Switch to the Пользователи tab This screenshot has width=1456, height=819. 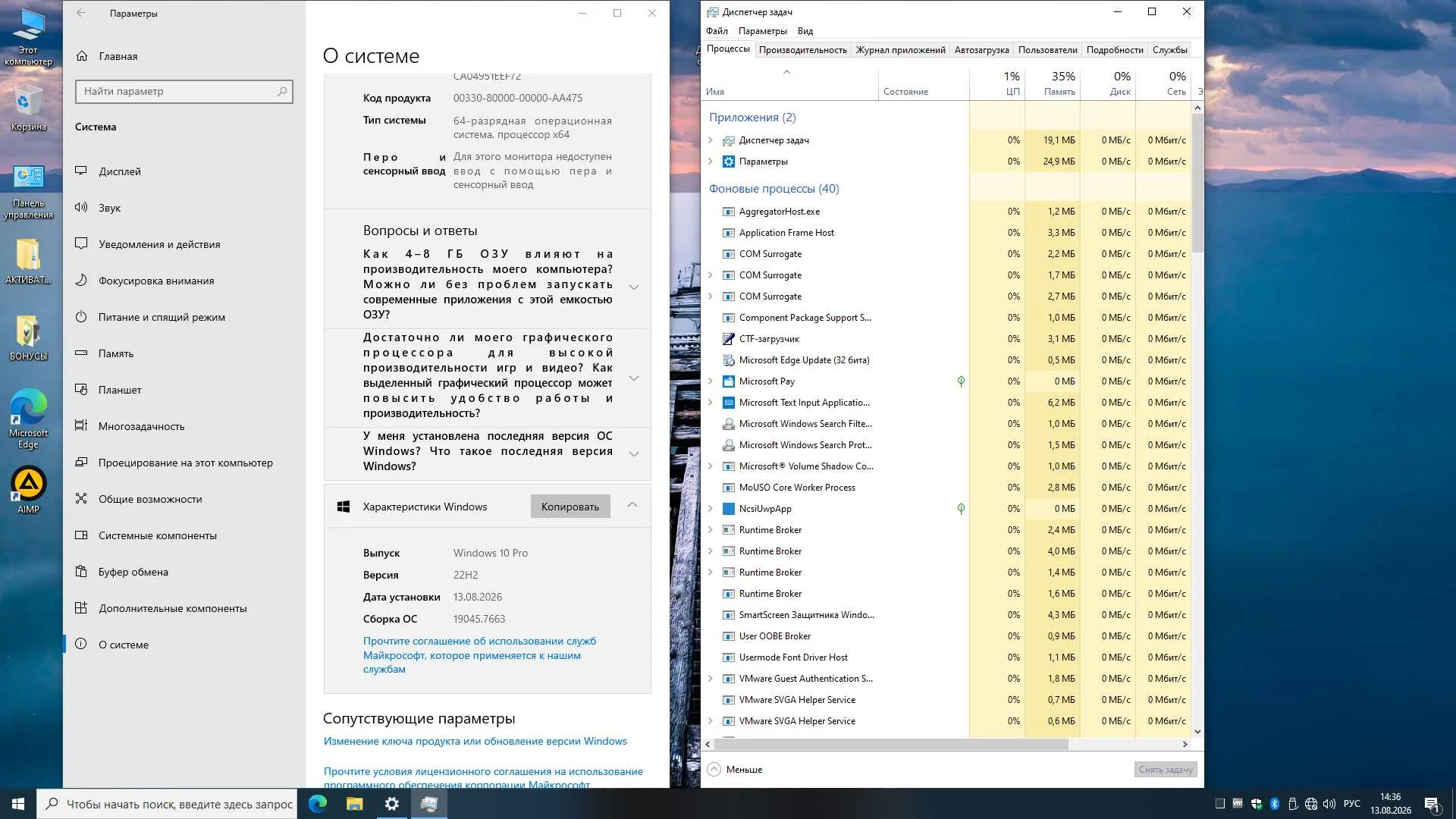1048,50
